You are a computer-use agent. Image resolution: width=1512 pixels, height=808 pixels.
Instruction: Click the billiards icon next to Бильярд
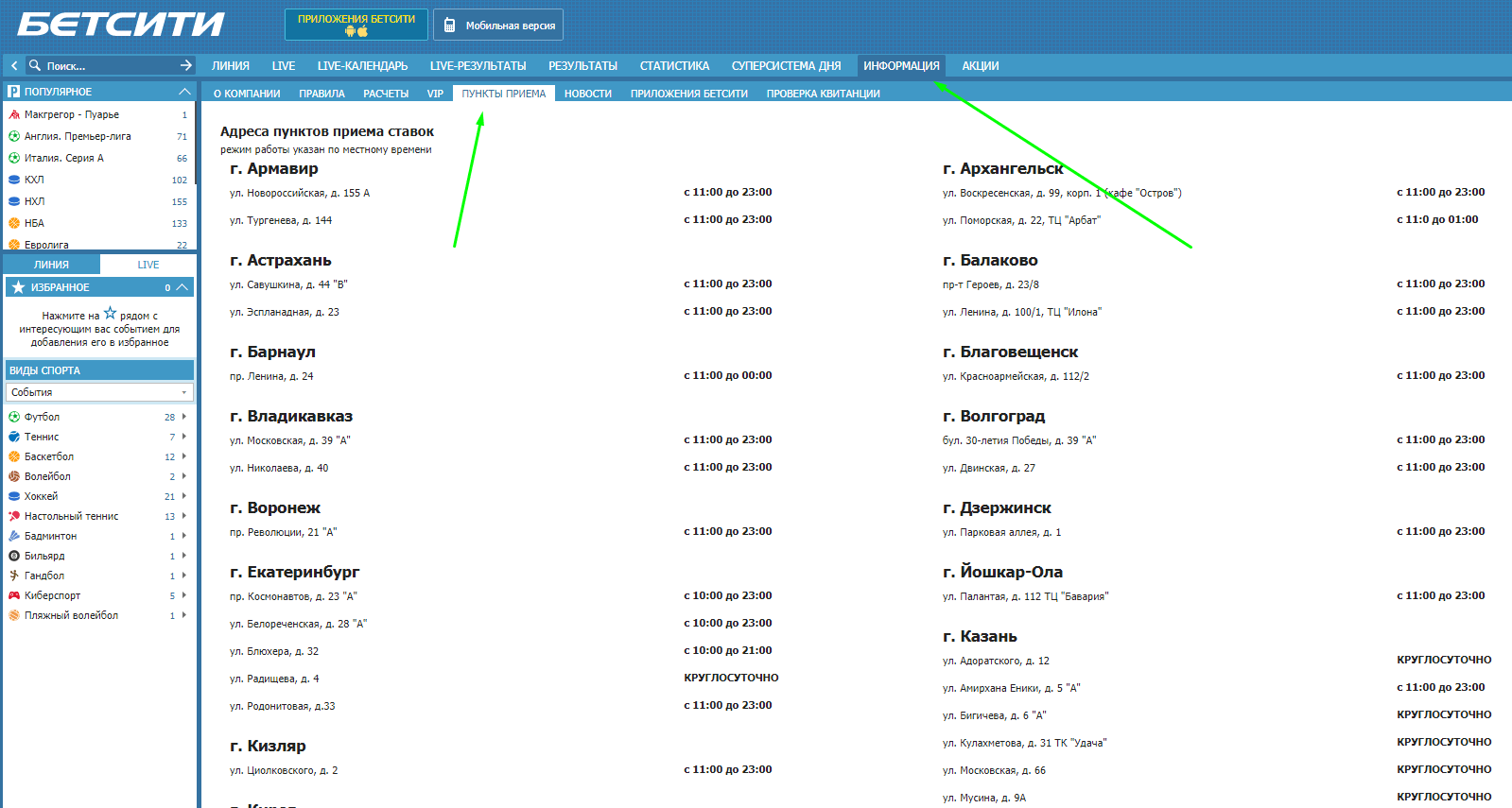(14, 556)
